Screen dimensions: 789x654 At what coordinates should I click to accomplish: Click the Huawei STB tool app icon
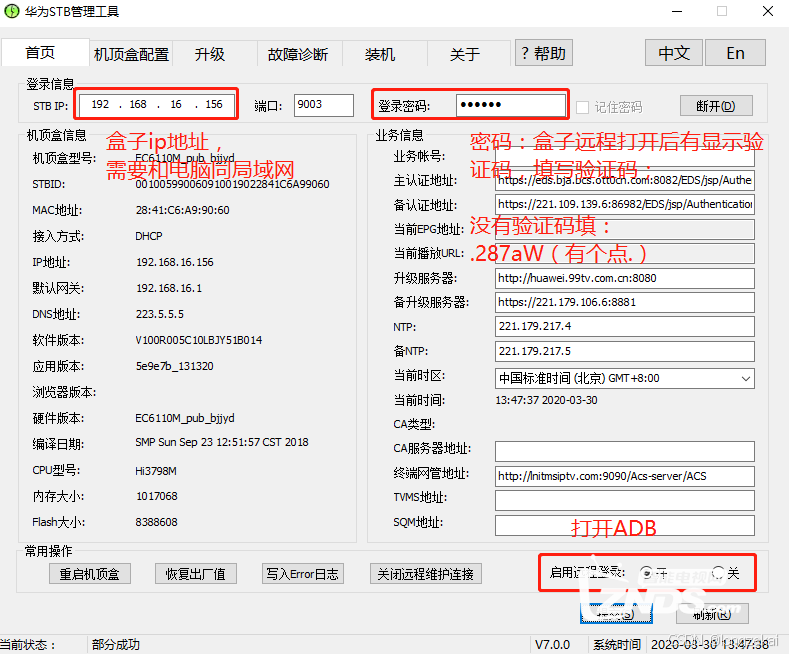click(12, 11)
